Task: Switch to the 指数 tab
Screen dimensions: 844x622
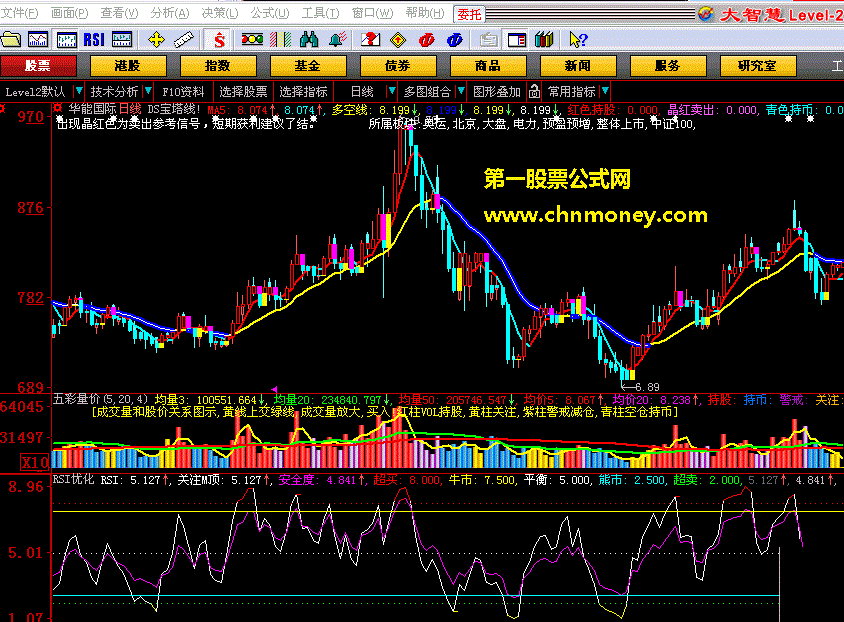Action: click(x=218, y=66)
